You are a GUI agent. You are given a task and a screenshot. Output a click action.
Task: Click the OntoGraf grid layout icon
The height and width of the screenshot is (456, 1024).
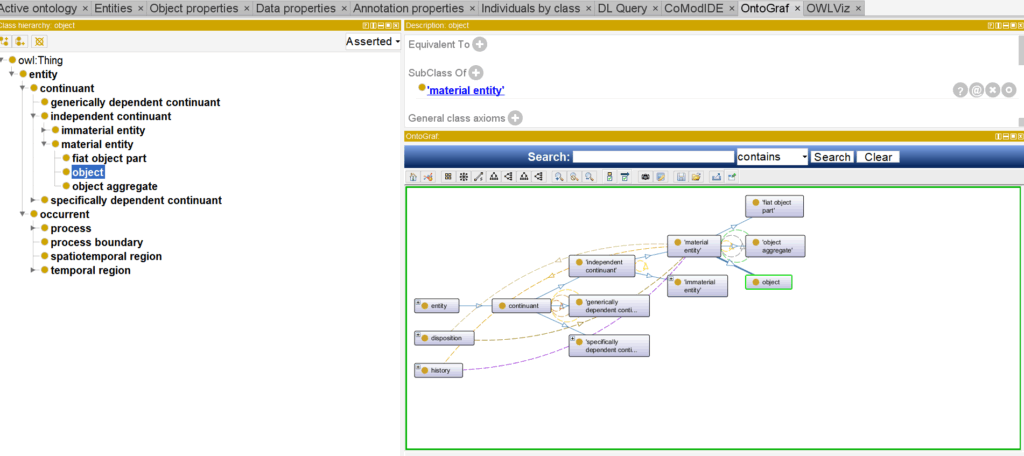pos(448,176)
